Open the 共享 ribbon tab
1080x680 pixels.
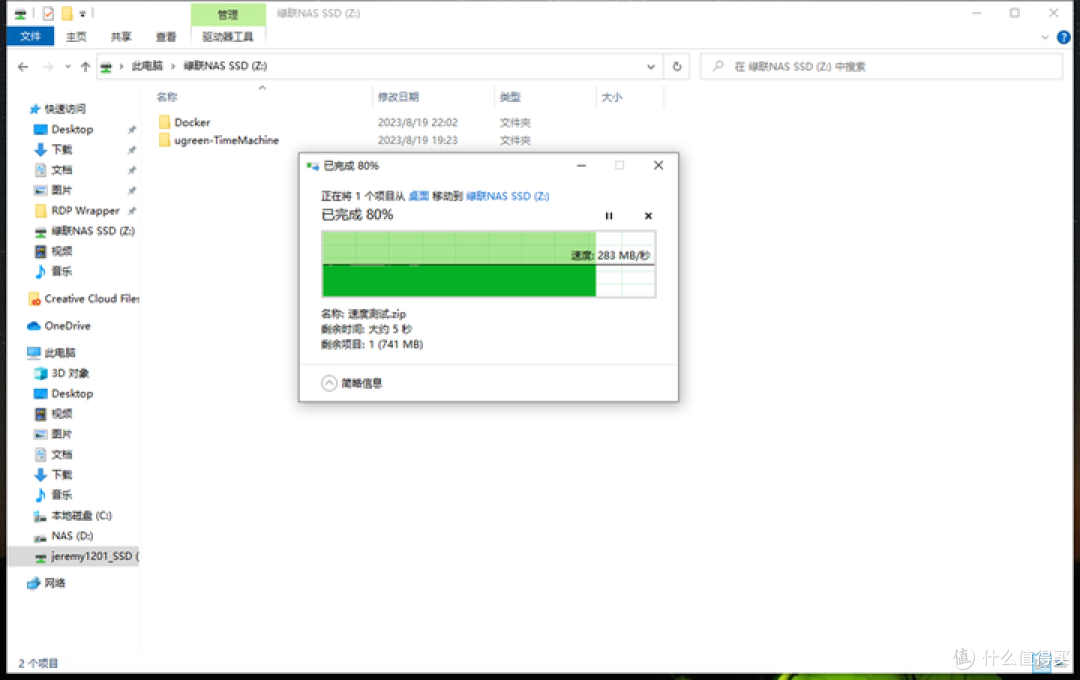121,37
